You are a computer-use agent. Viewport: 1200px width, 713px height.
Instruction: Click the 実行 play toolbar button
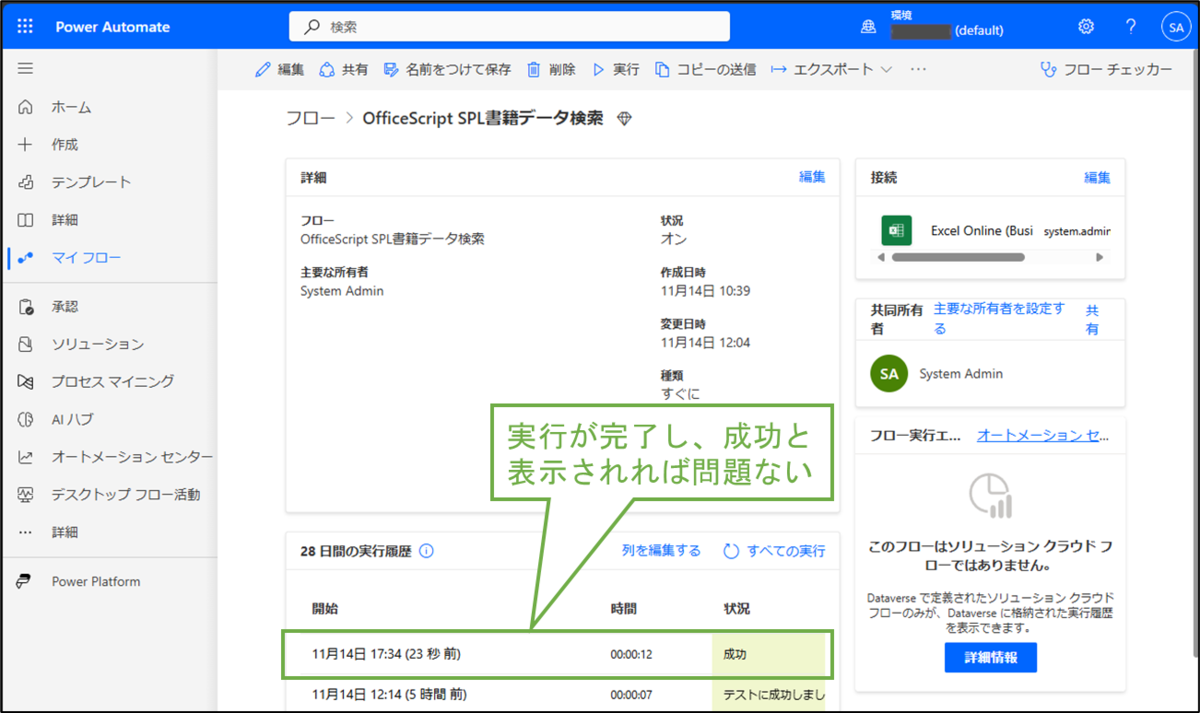[x=616, y=69]
